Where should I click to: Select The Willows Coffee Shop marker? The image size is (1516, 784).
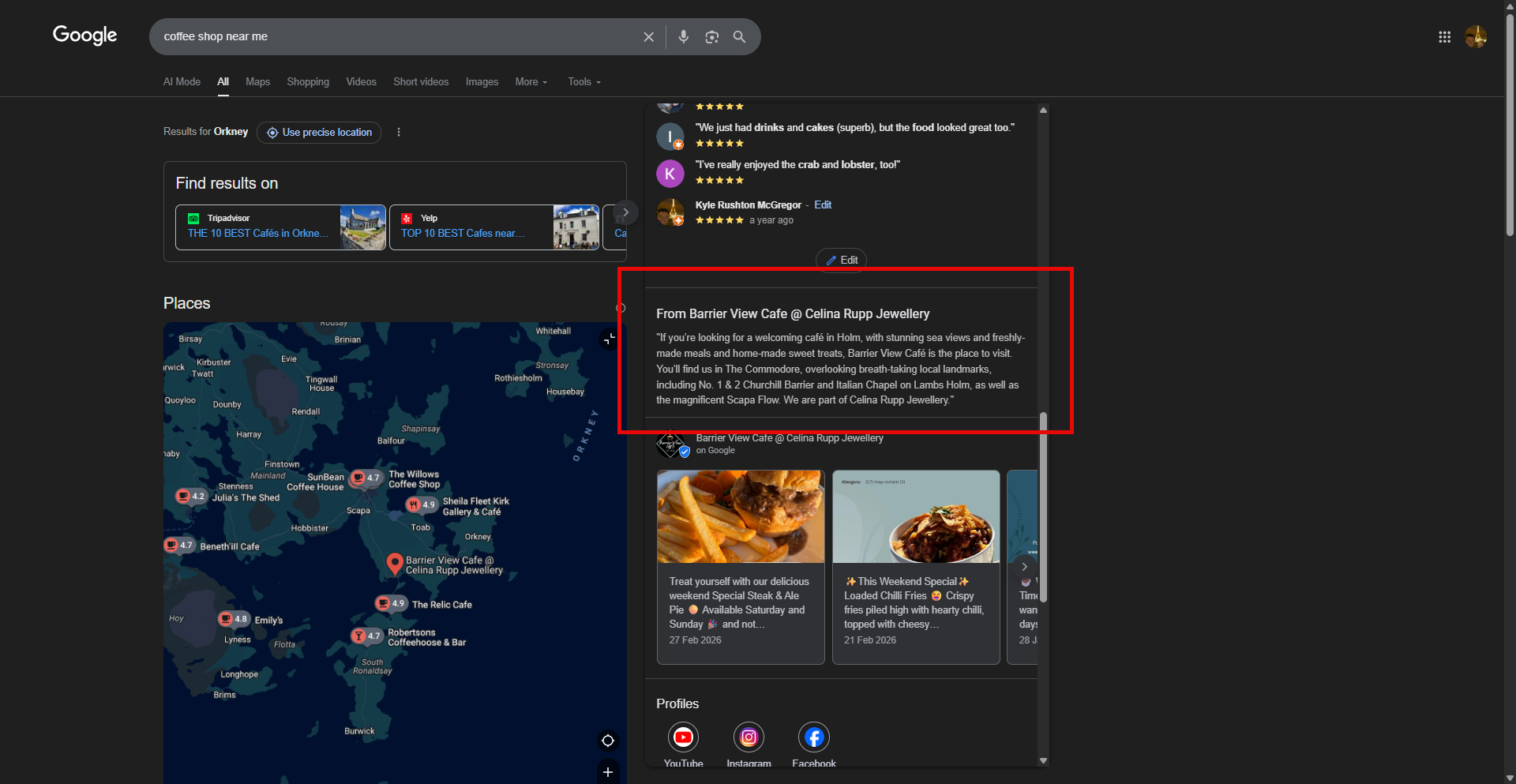click(x=366, y=478)
